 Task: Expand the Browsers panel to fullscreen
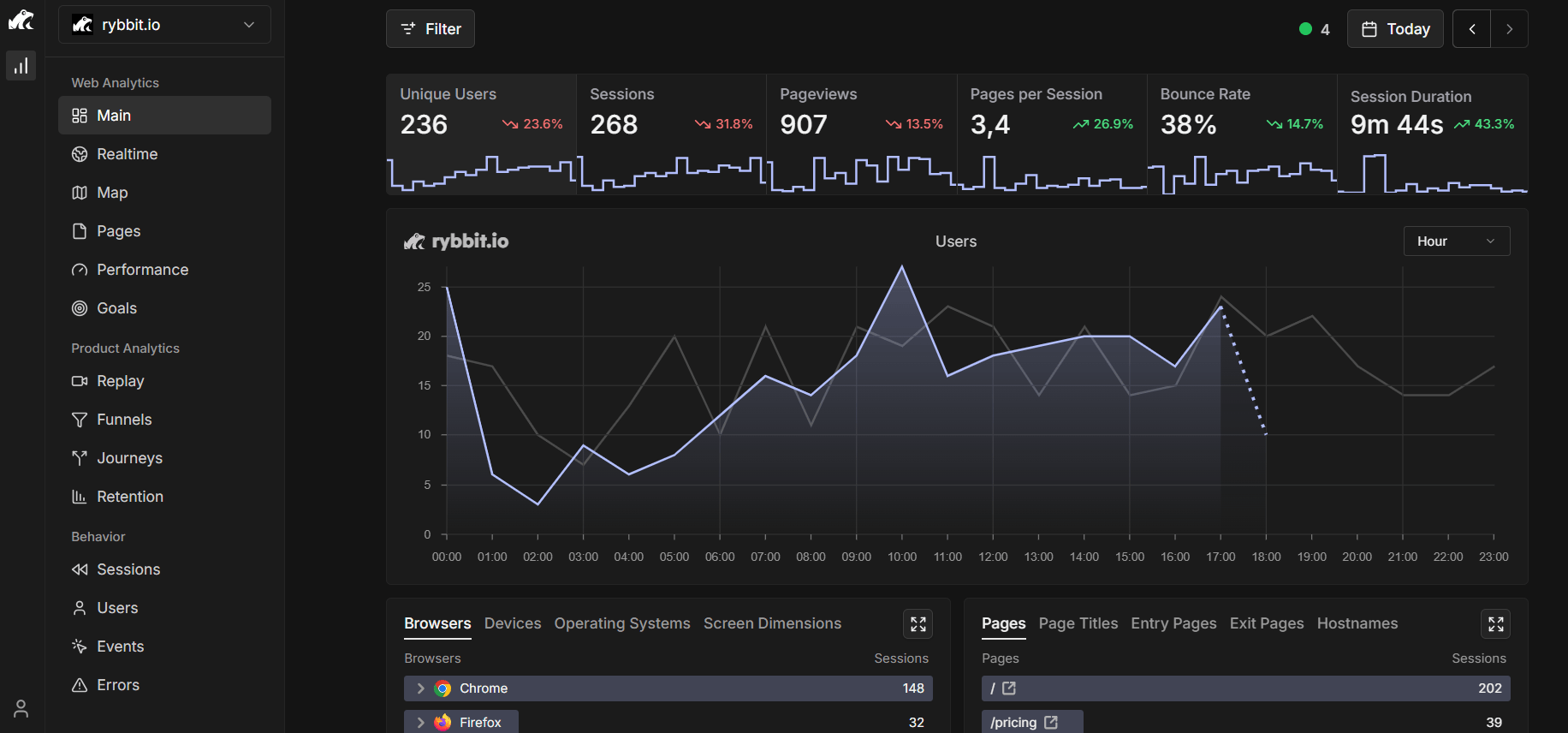(918, 624)
